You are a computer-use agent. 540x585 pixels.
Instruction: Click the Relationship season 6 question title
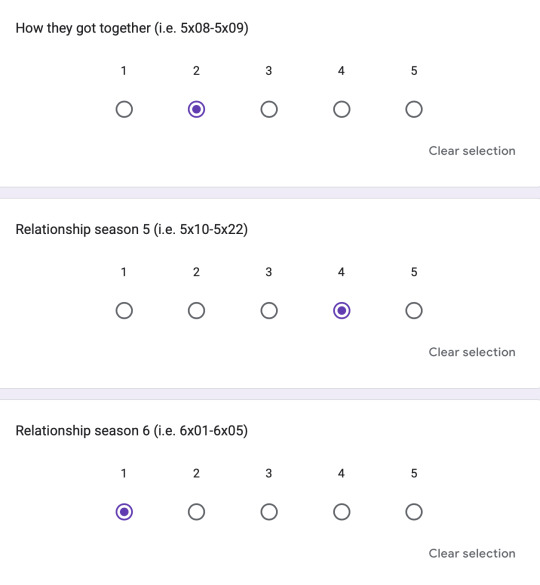[132, 431]
